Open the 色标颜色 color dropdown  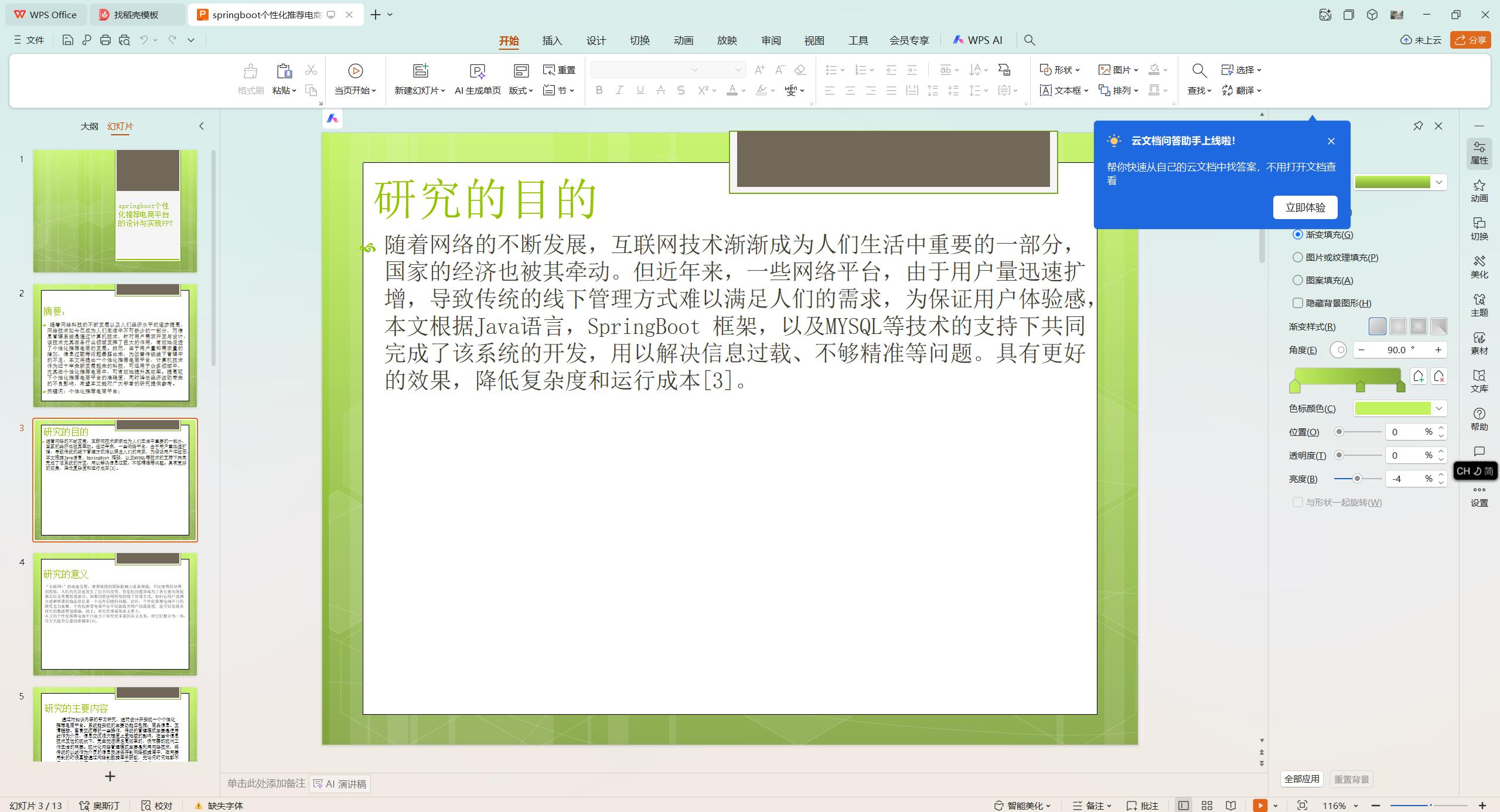[x=1439, y=408]
